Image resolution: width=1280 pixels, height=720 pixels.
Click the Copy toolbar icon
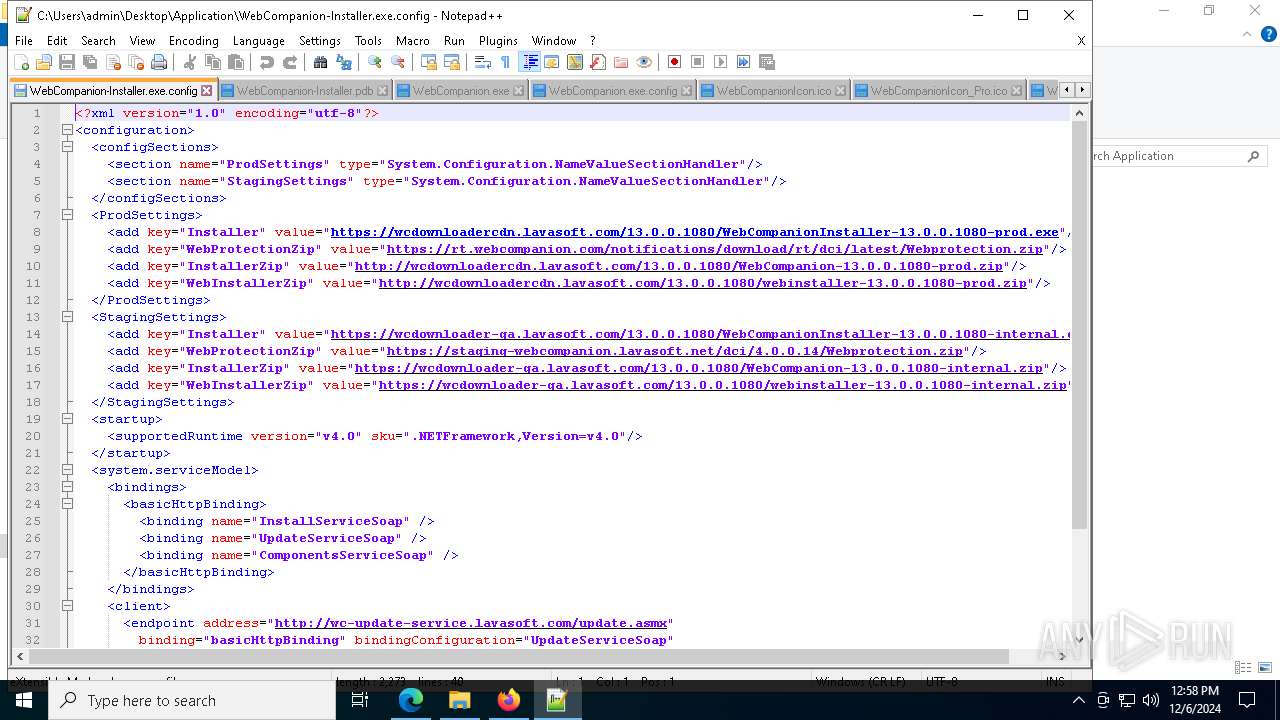point(213,62)
